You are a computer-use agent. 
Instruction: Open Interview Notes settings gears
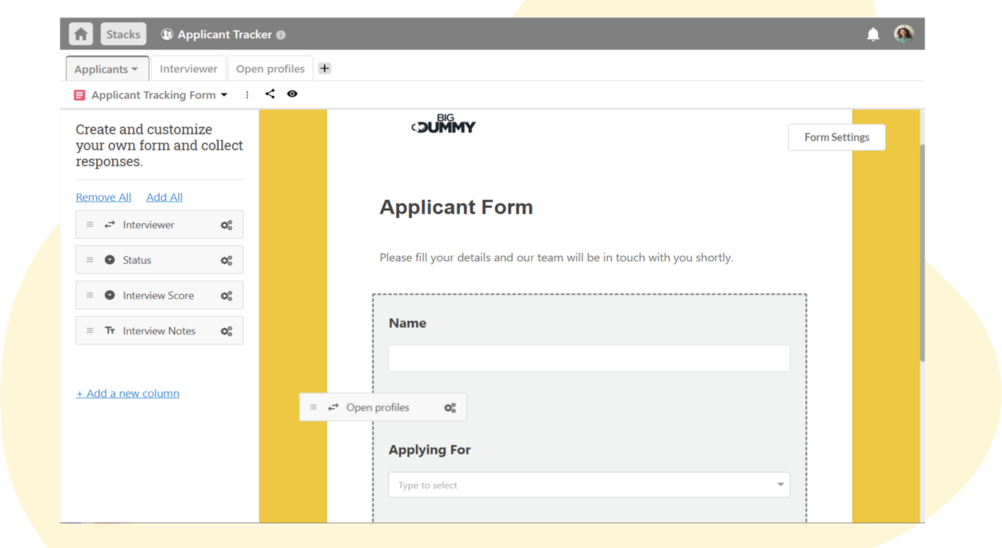click(226, 331)
